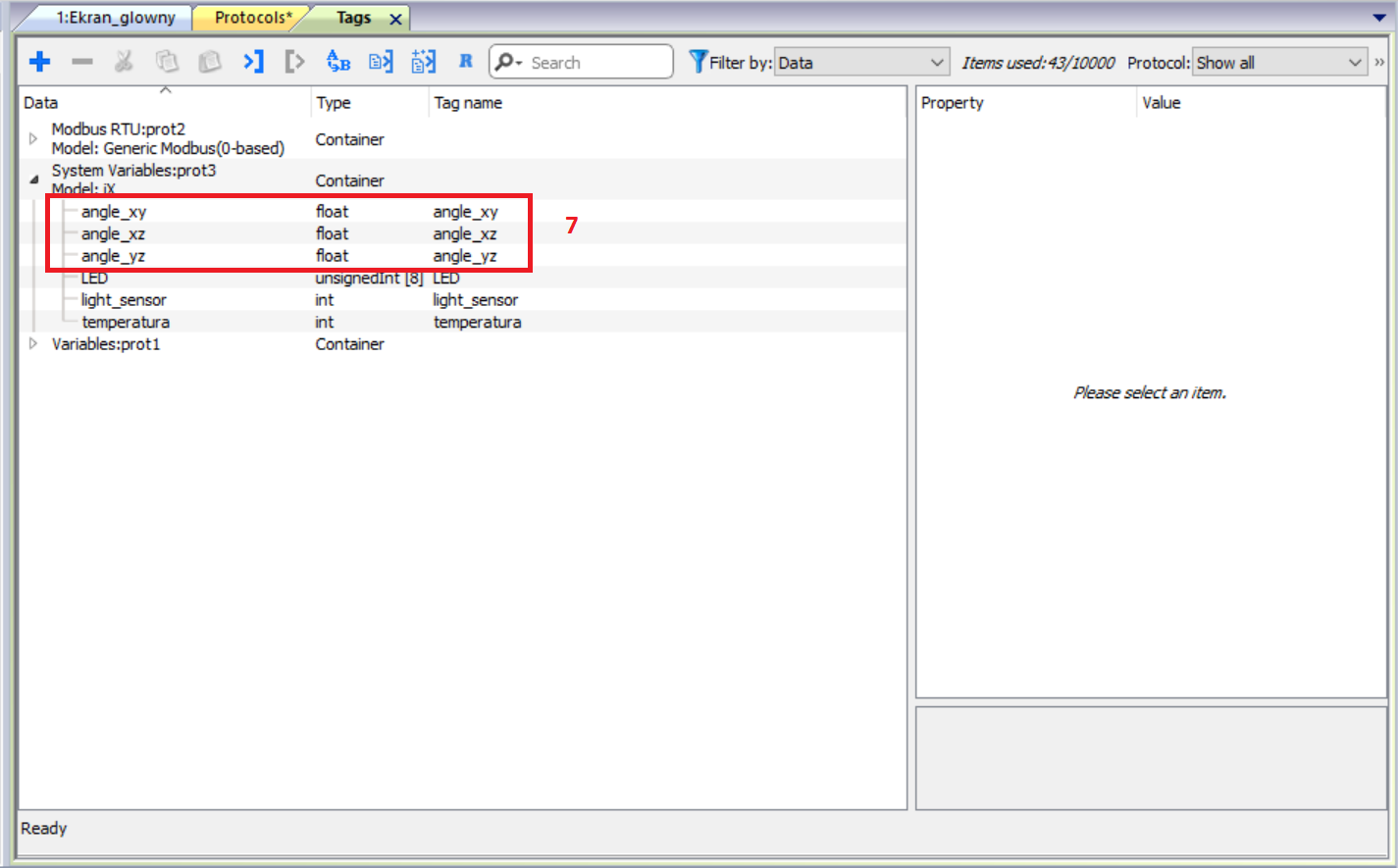Click the Type column header

[370, 102]
